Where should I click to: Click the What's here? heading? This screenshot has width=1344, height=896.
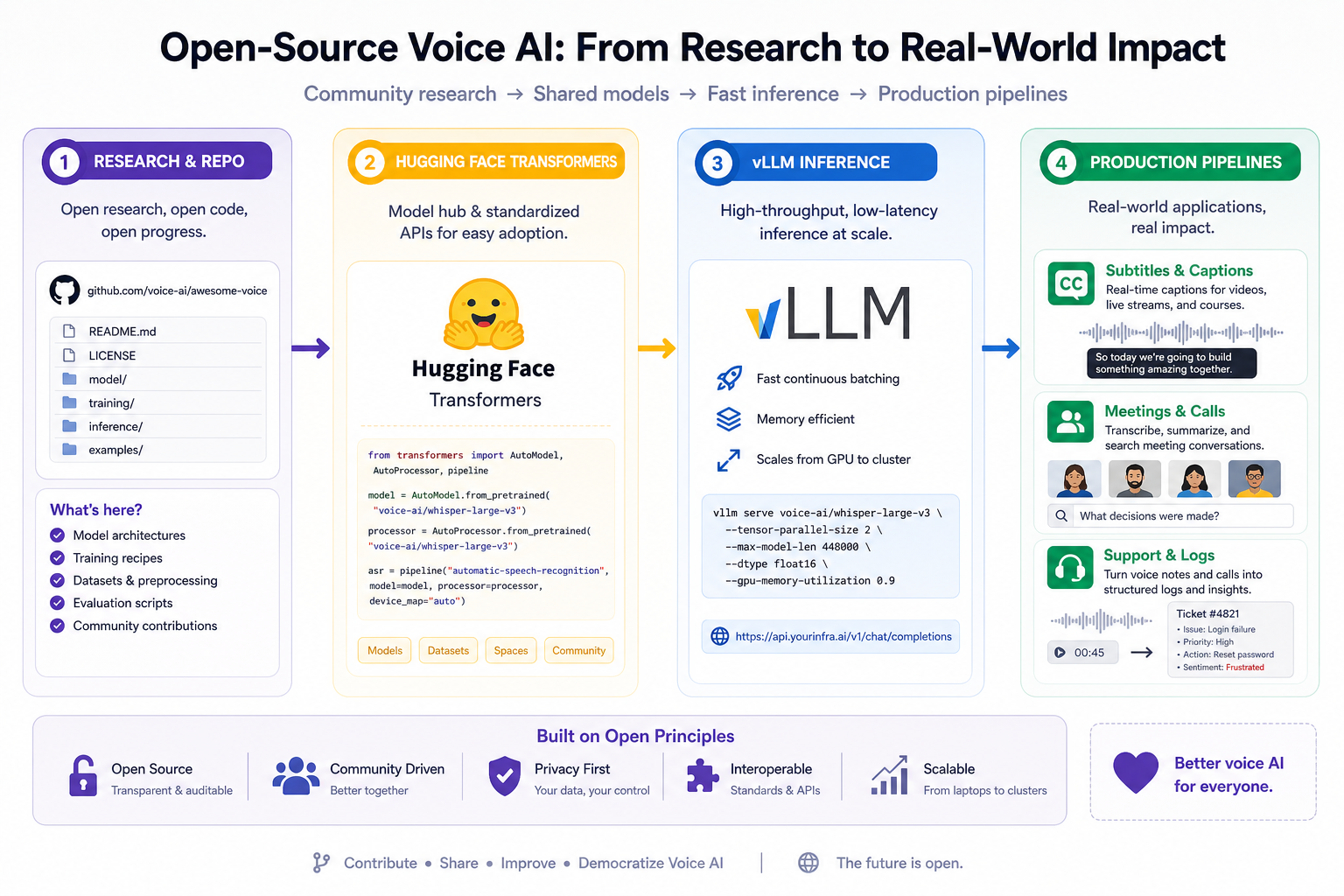coord(96,510)
